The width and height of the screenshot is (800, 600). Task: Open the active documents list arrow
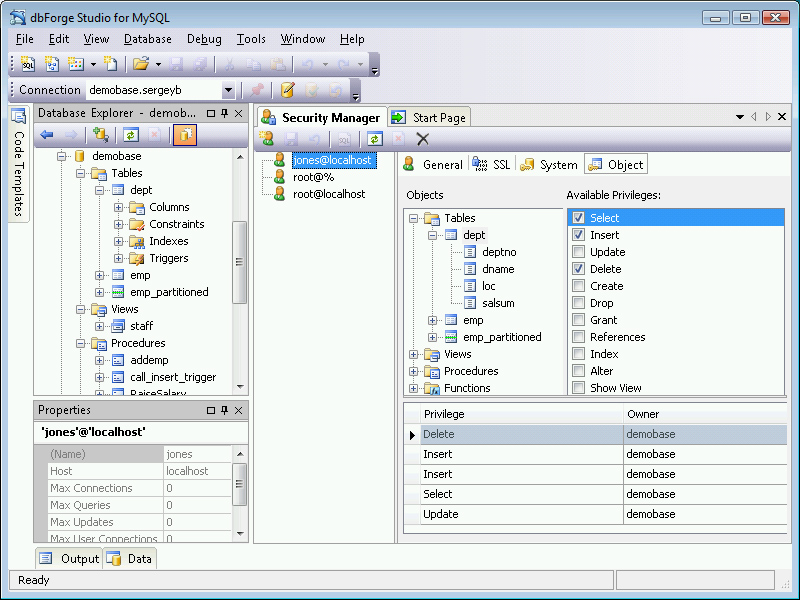coord(740,117)
